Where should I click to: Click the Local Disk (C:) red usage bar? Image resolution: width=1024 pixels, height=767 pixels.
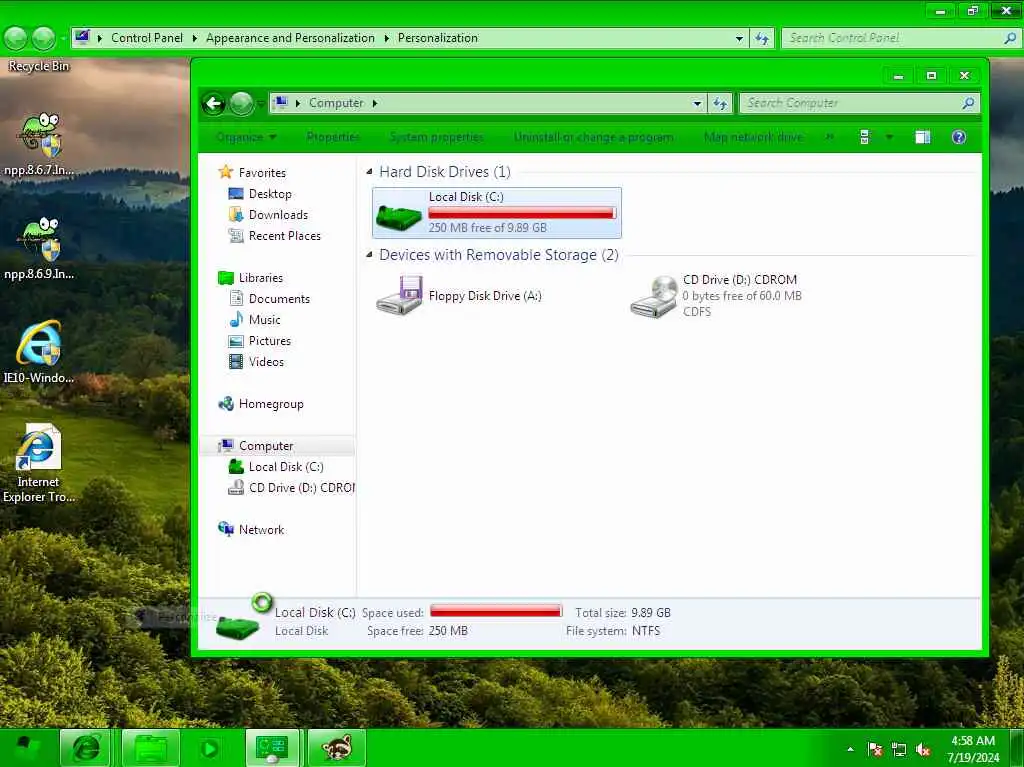point(522,213)
